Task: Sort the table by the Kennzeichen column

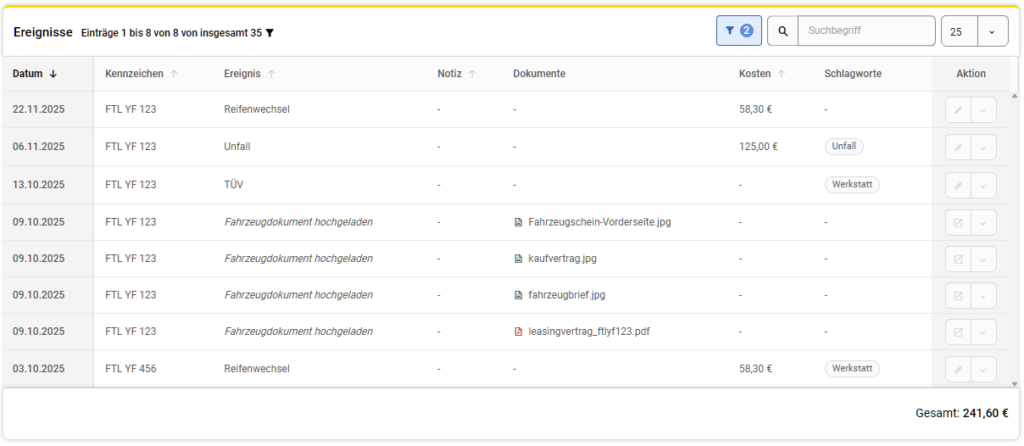Action: click(x=141, y=74)
